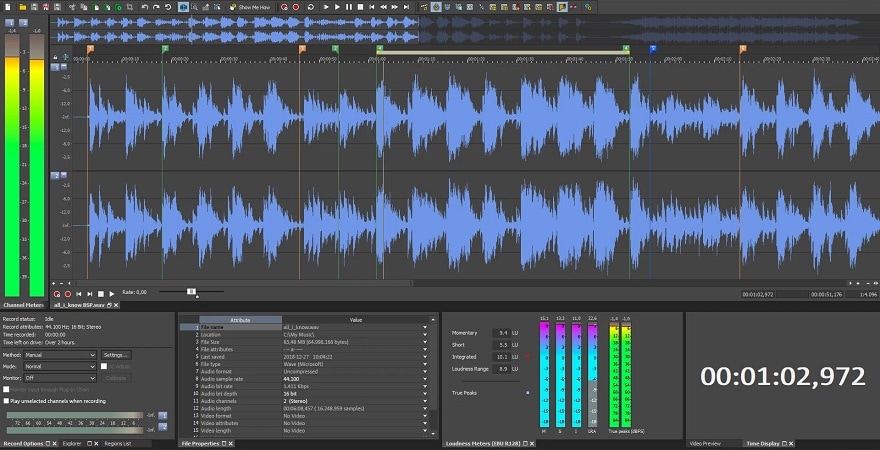The image size is (880, 450).
Task: Open the Mode dropdown showing Normal
Action: (60, 366)
